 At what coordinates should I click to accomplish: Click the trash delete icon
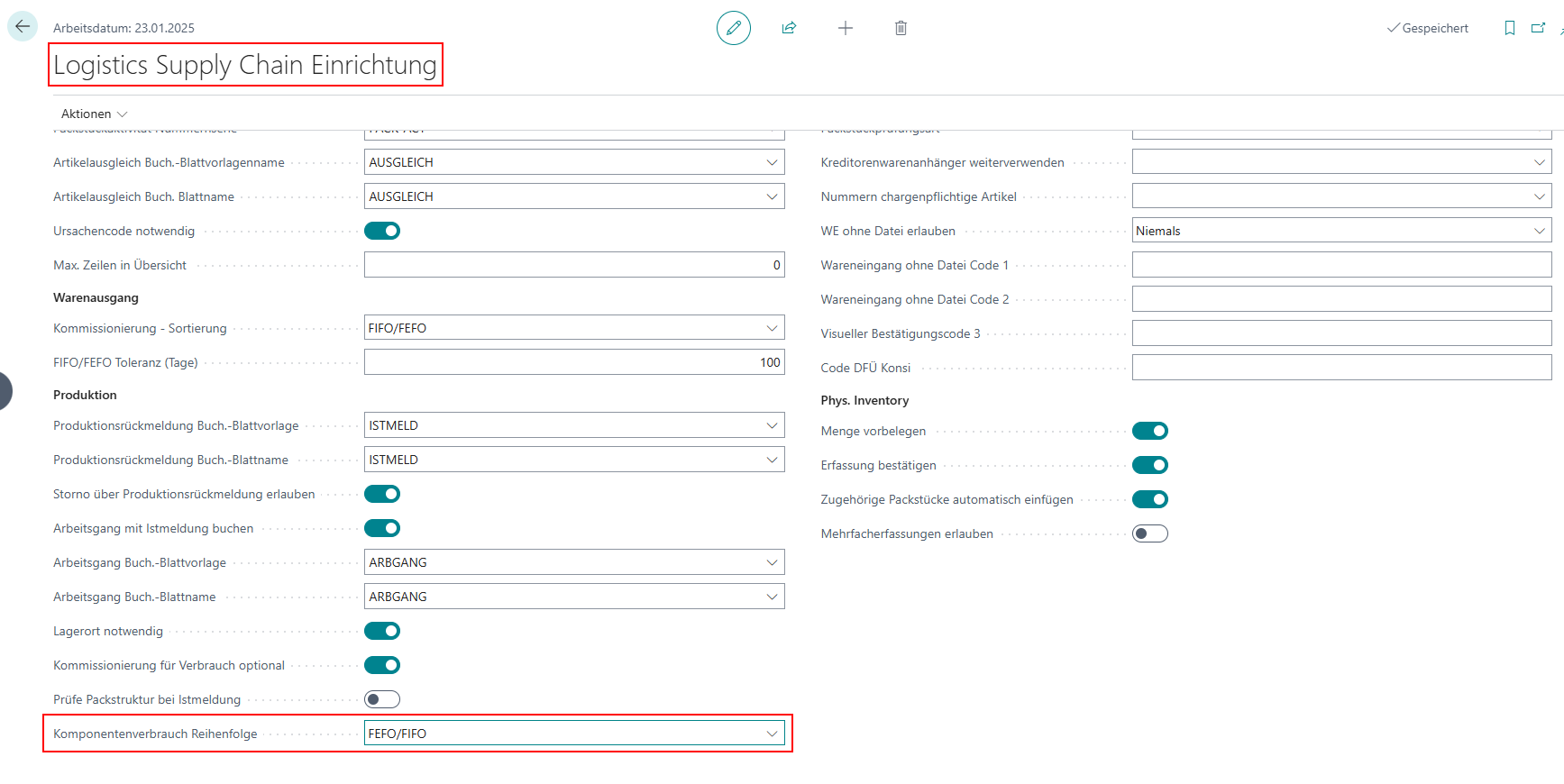point(901,28)
